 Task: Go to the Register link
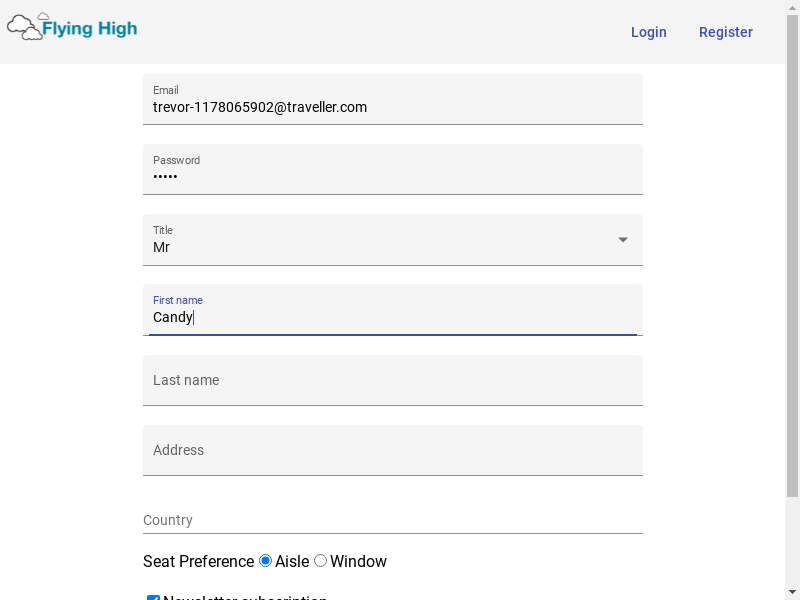[725, 32]
